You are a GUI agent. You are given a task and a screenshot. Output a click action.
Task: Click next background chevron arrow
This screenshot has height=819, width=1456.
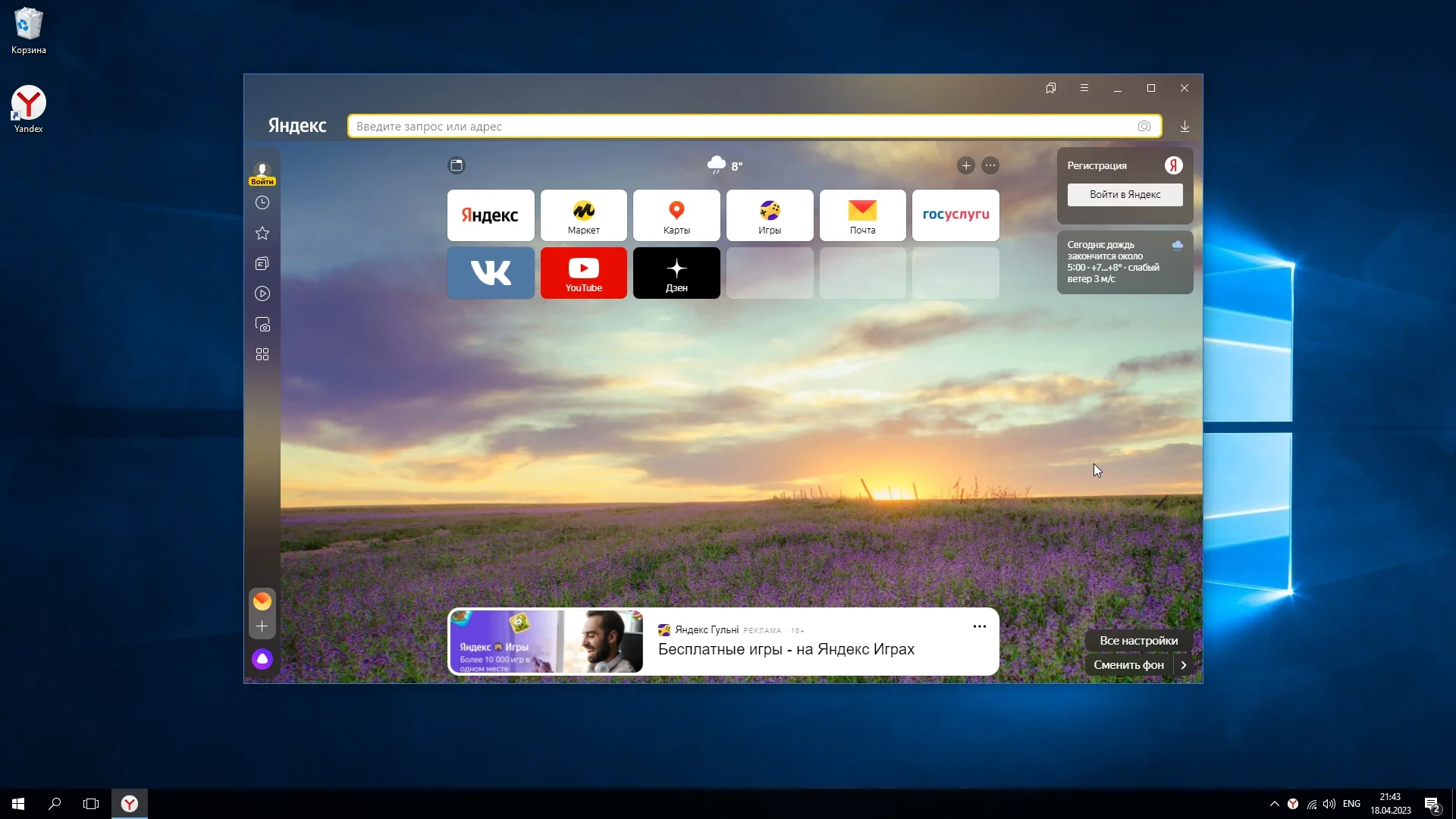coord(1184,665)
